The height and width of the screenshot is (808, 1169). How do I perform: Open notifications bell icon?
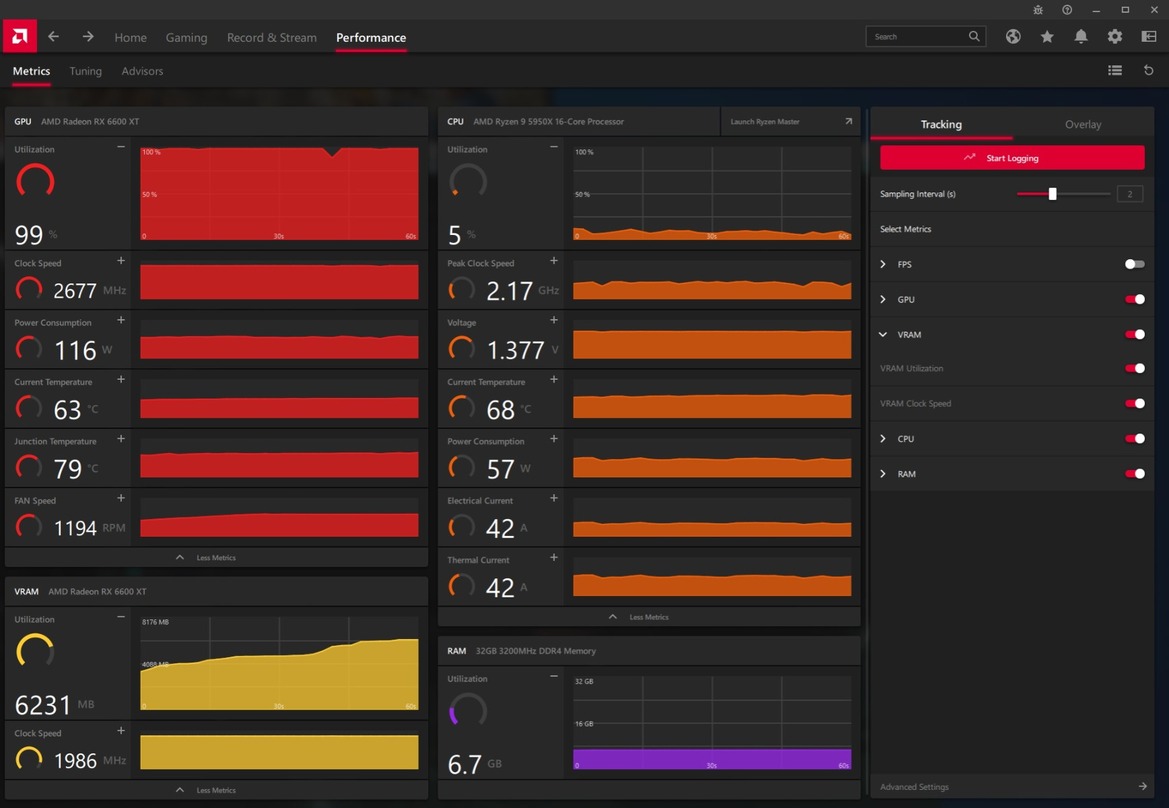coord(1080,37)
